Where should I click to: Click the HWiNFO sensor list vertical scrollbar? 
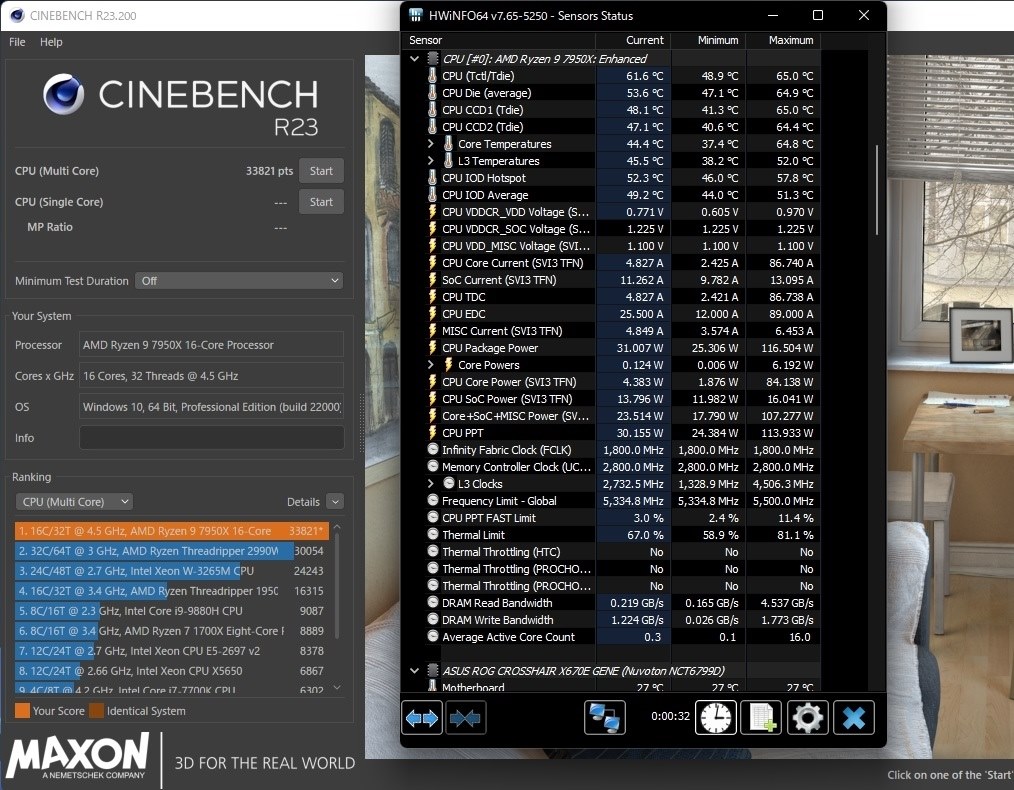877,189
